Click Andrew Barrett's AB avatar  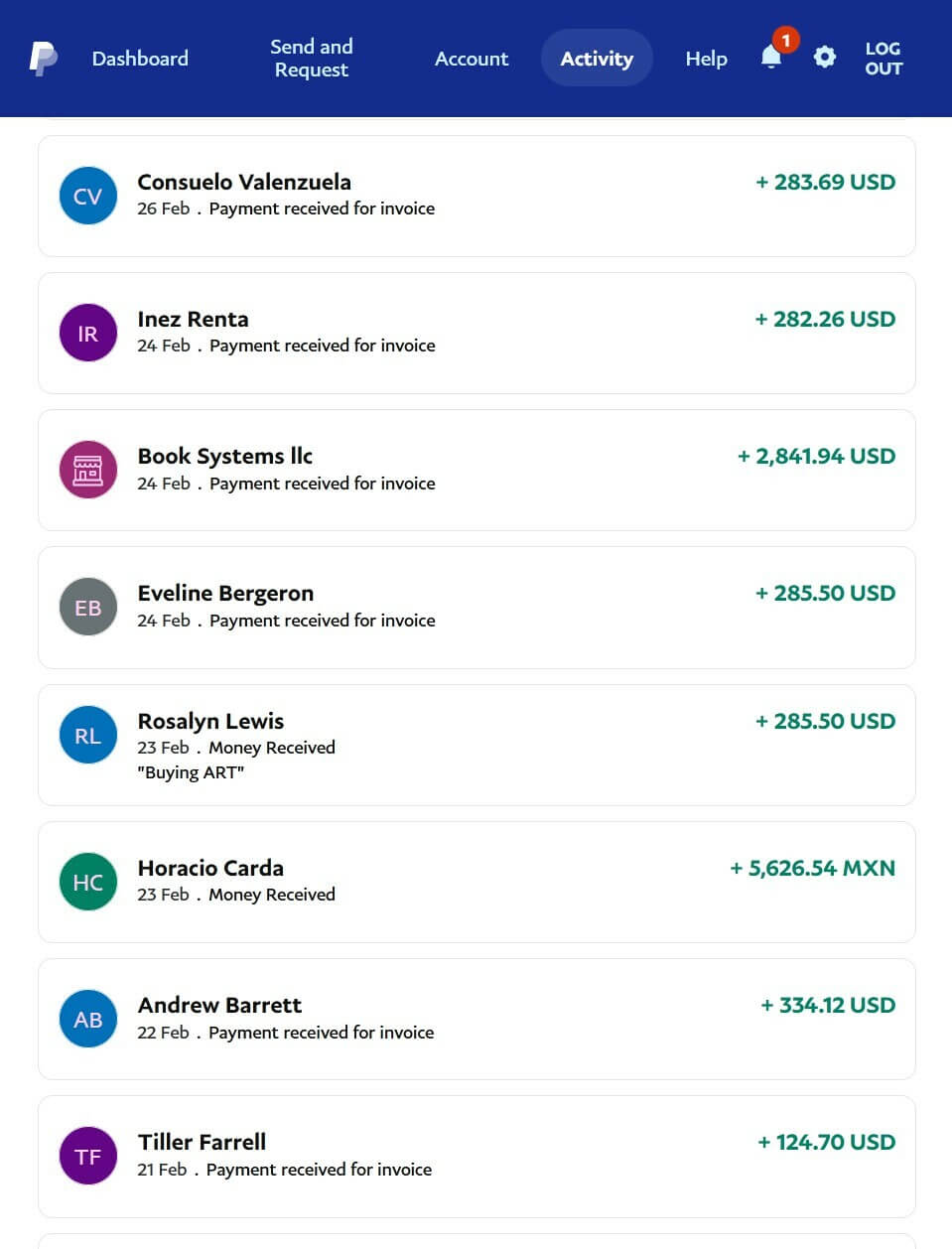pos(88,1019)
